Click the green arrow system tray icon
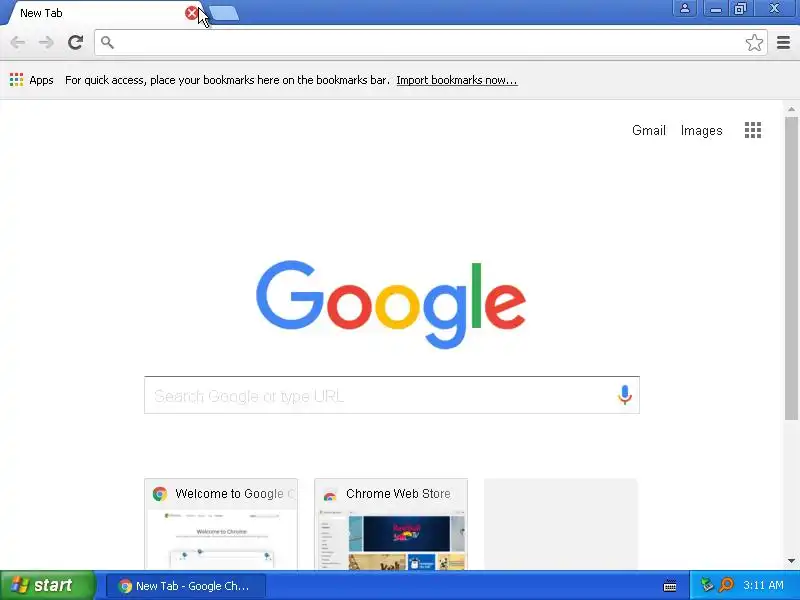The image size is (800, 600). 707,585
